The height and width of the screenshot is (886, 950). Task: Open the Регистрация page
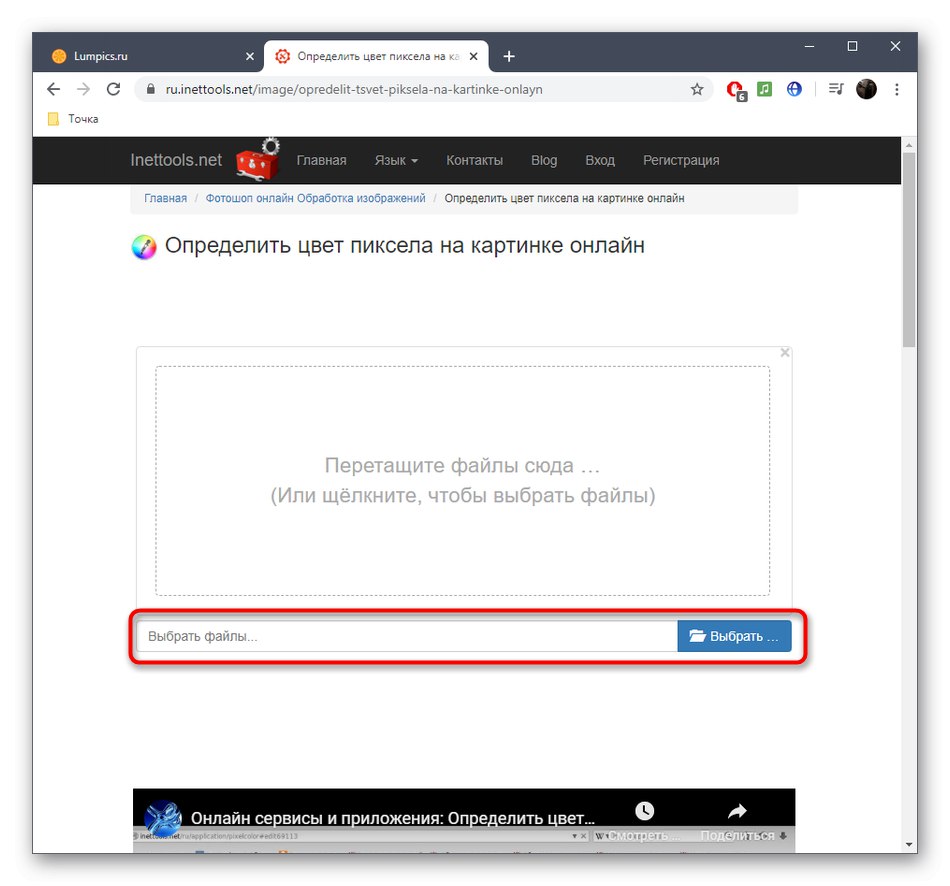click(x=681, y=161)
